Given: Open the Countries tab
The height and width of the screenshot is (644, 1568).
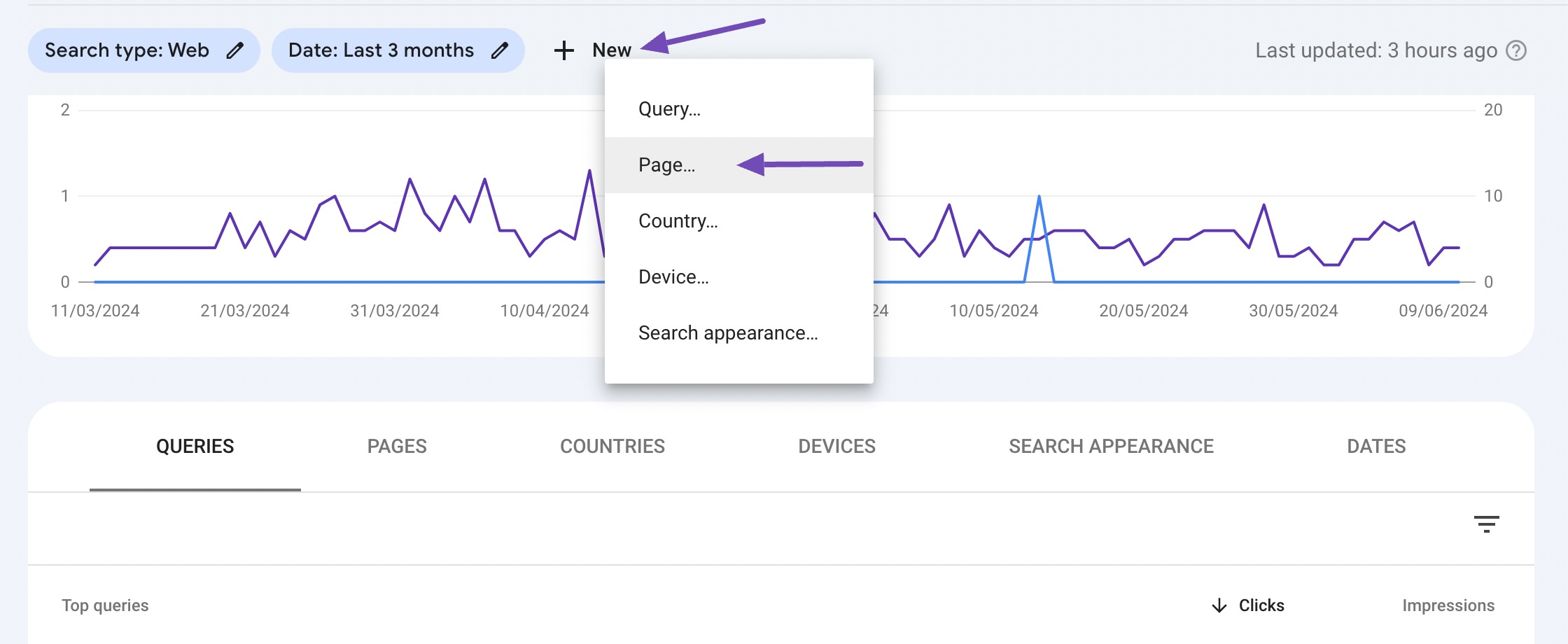Looking at the screenshot, I should point(612,447).
